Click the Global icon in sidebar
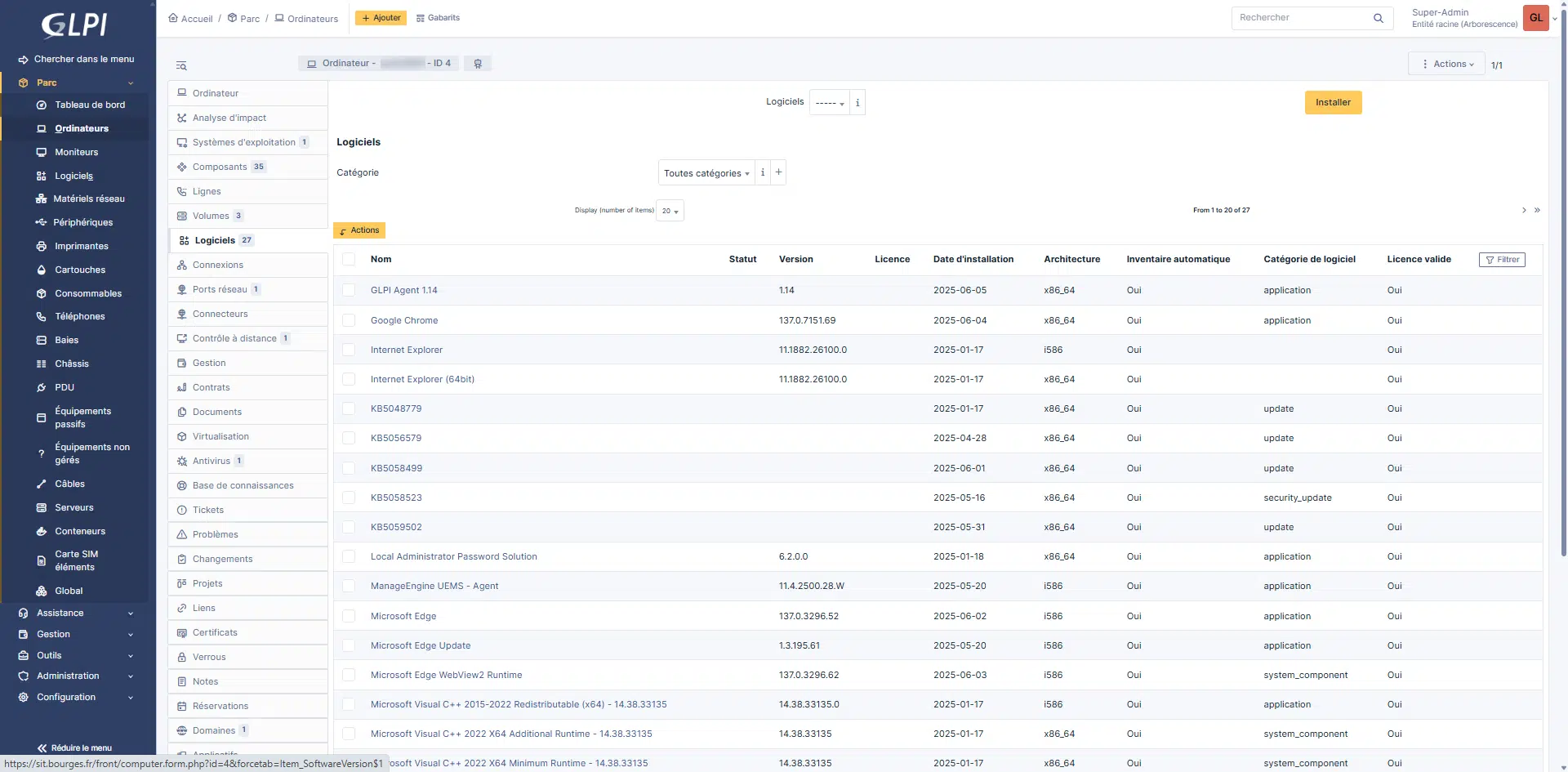Image resolution: width=1568 pixels, height=772 pixels. point(41,591)
